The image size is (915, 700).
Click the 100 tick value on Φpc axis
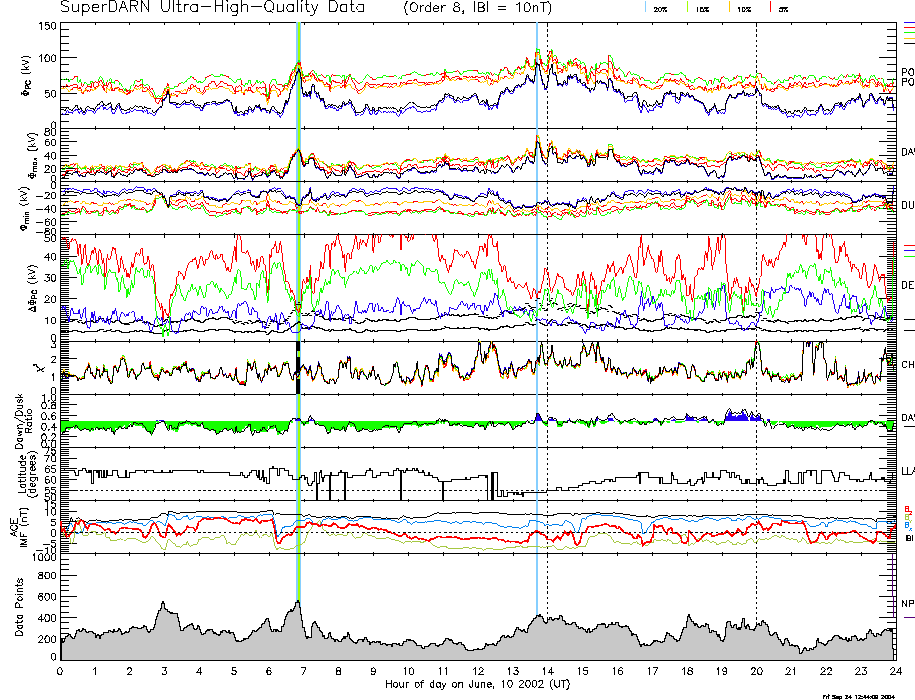tap(47, 58)
